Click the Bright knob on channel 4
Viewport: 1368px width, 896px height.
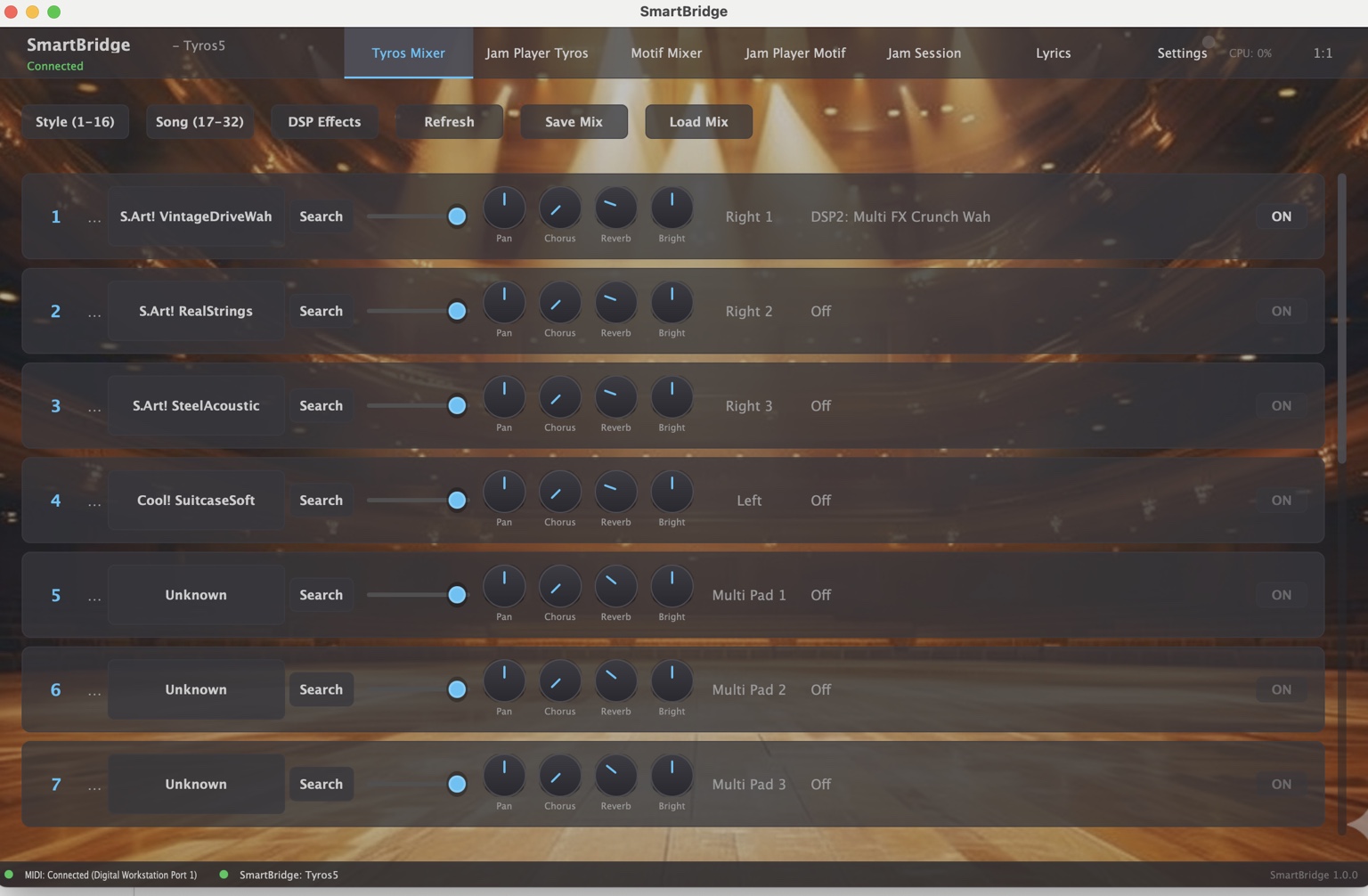pos(672,492)
